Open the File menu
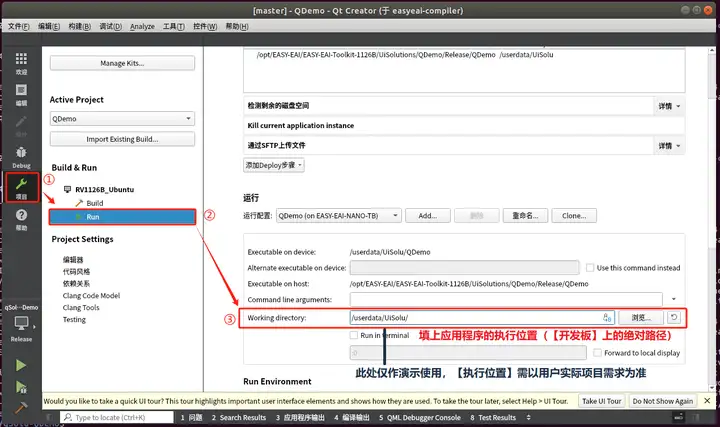This screenshot has width=720, height=427. 18,26
